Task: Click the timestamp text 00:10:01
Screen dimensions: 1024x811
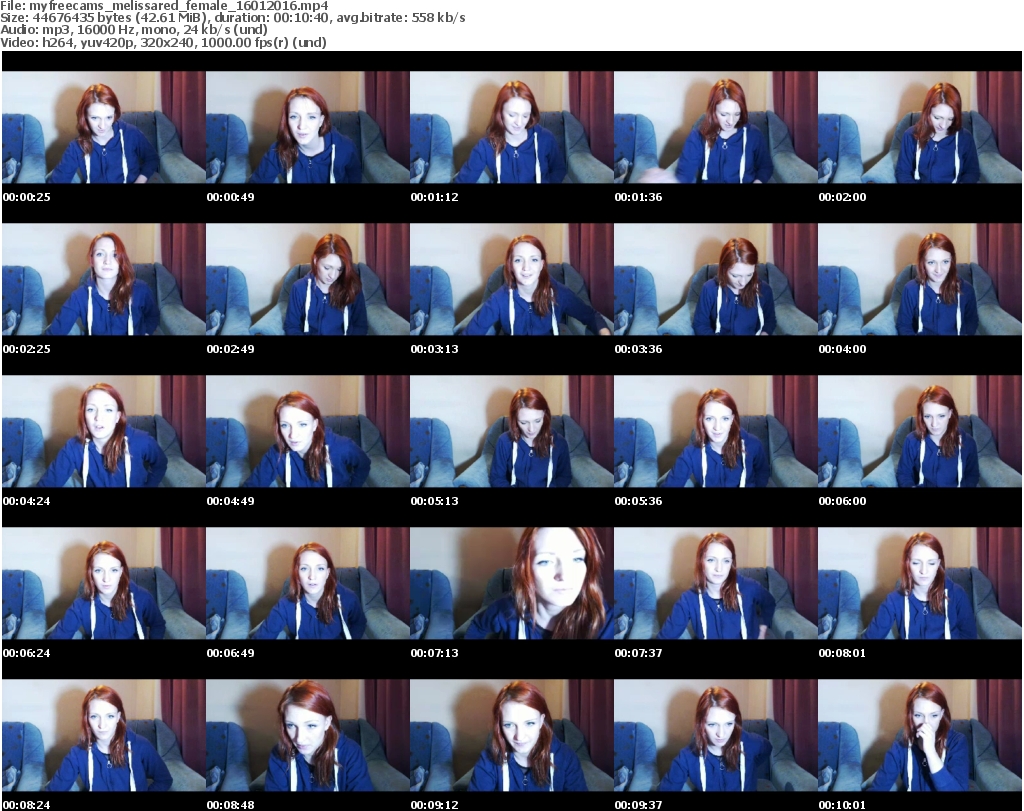Action: point(842,805)
